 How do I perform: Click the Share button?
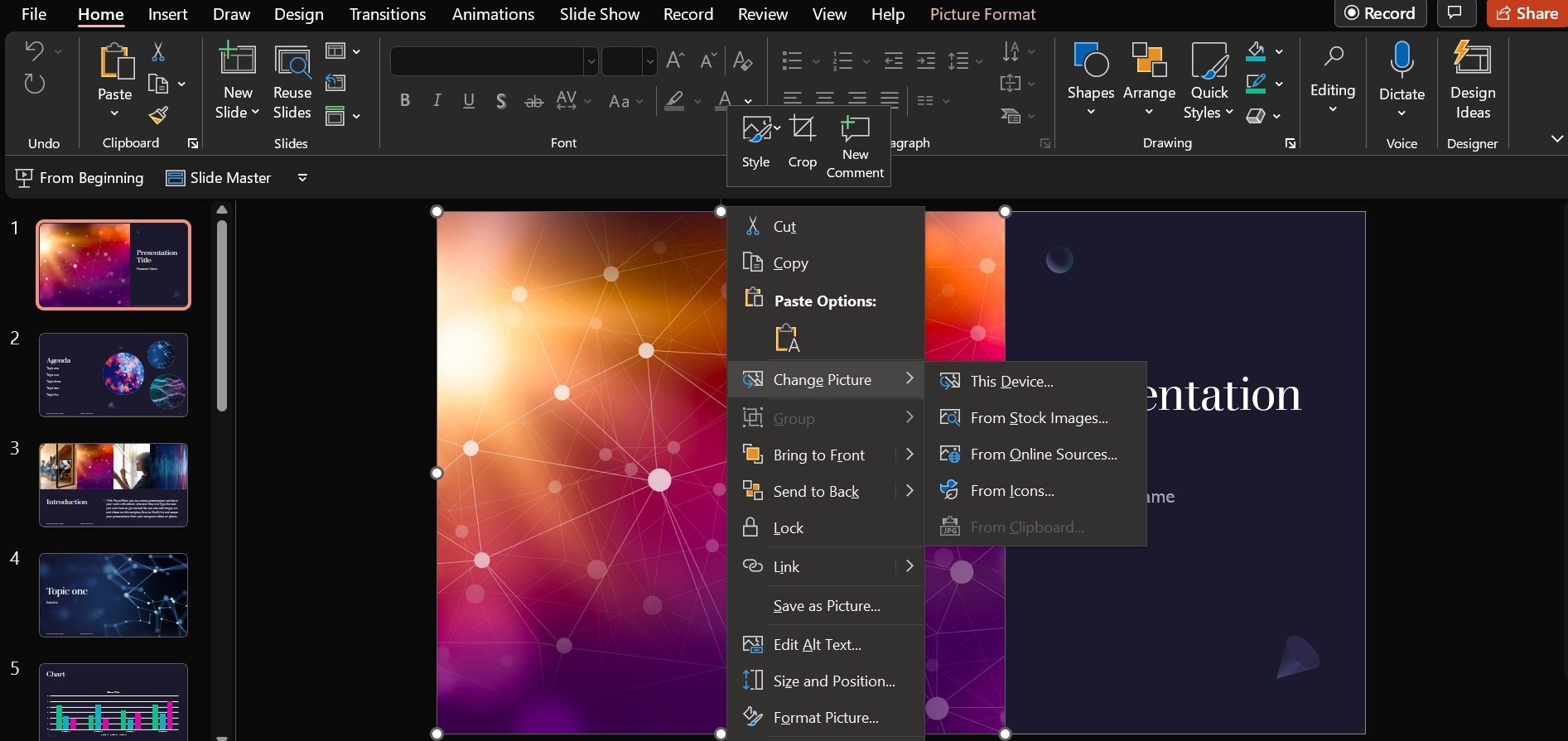[x=1527, y=13]
